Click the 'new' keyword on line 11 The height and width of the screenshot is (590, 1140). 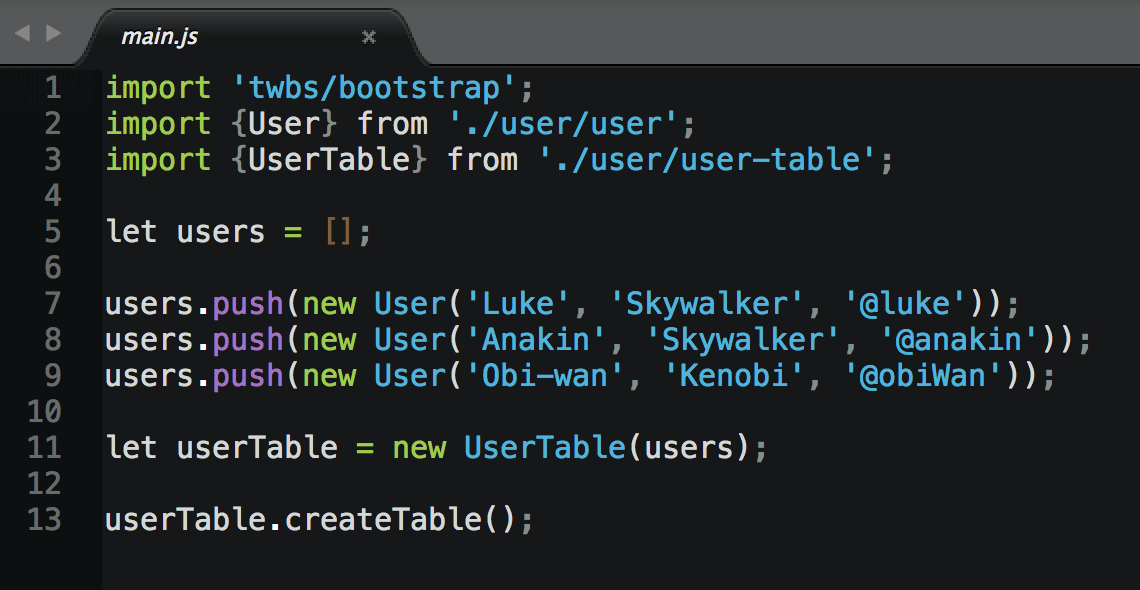[x=418, y=448]
